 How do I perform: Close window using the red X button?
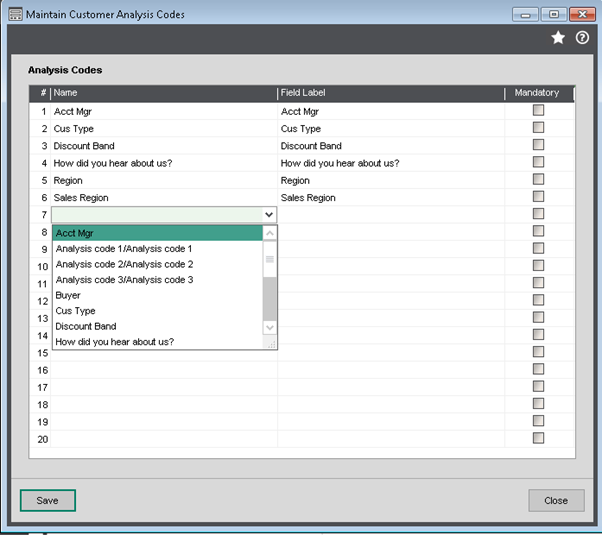pyautogui.click(x=582, y=15)
